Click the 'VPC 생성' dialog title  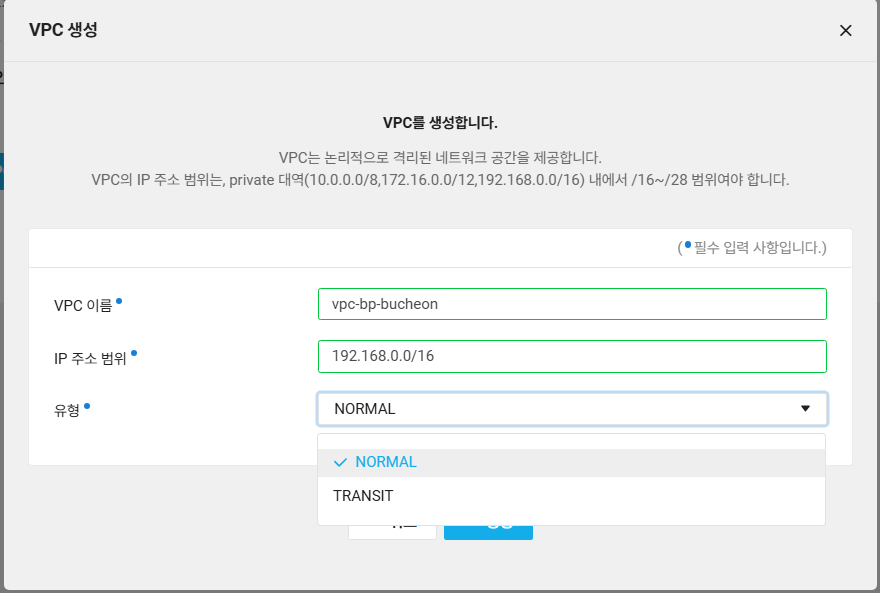(63, 30)
